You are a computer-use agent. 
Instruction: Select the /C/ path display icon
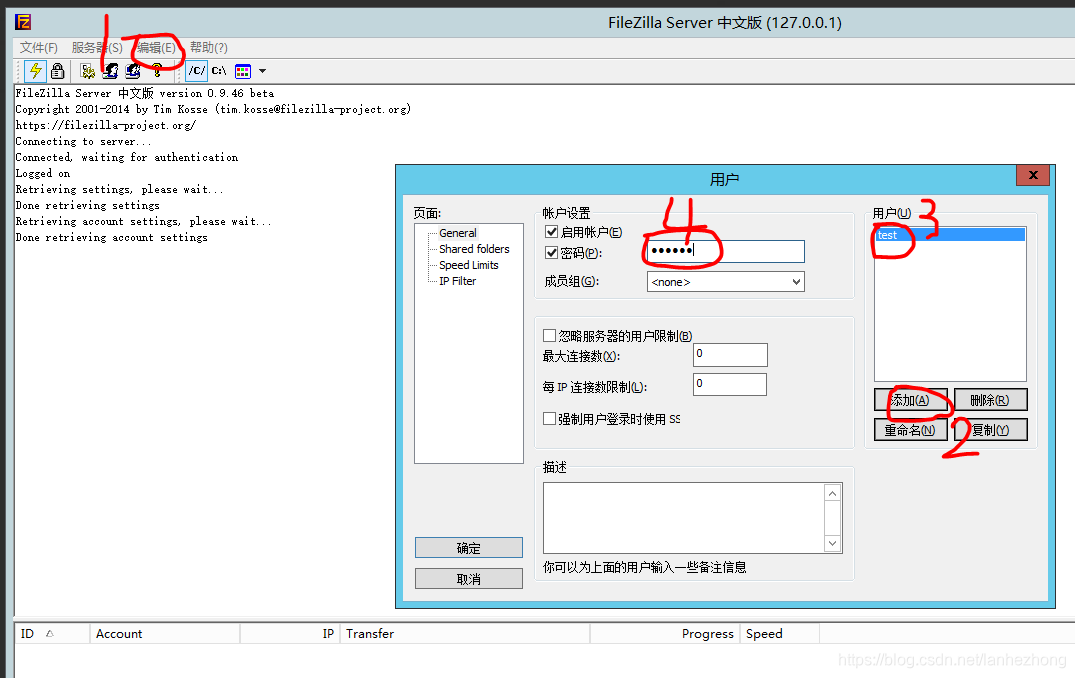click(x=196, y=71)
